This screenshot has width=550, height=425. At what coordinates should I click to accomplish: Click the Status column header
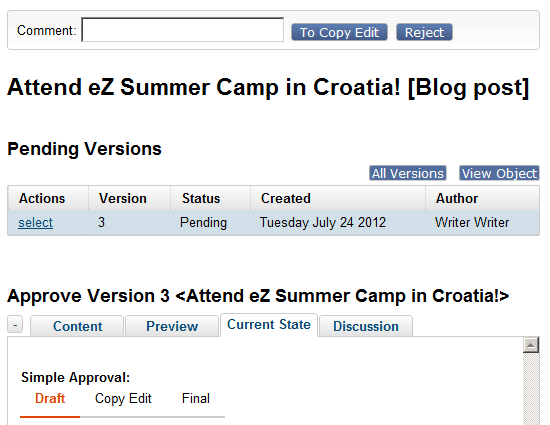point(201,198)
